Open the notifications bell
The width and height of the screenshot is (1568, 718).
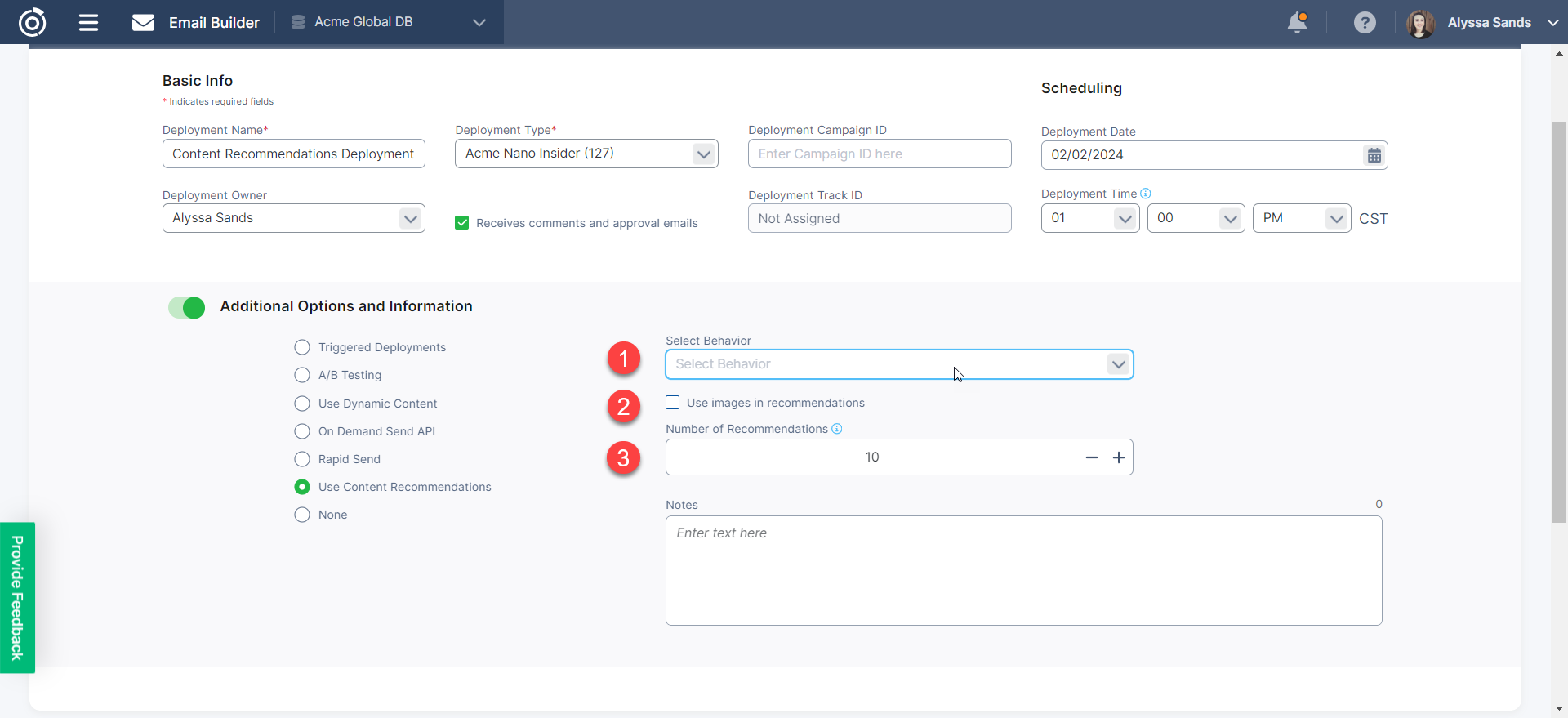[1297, 22]
